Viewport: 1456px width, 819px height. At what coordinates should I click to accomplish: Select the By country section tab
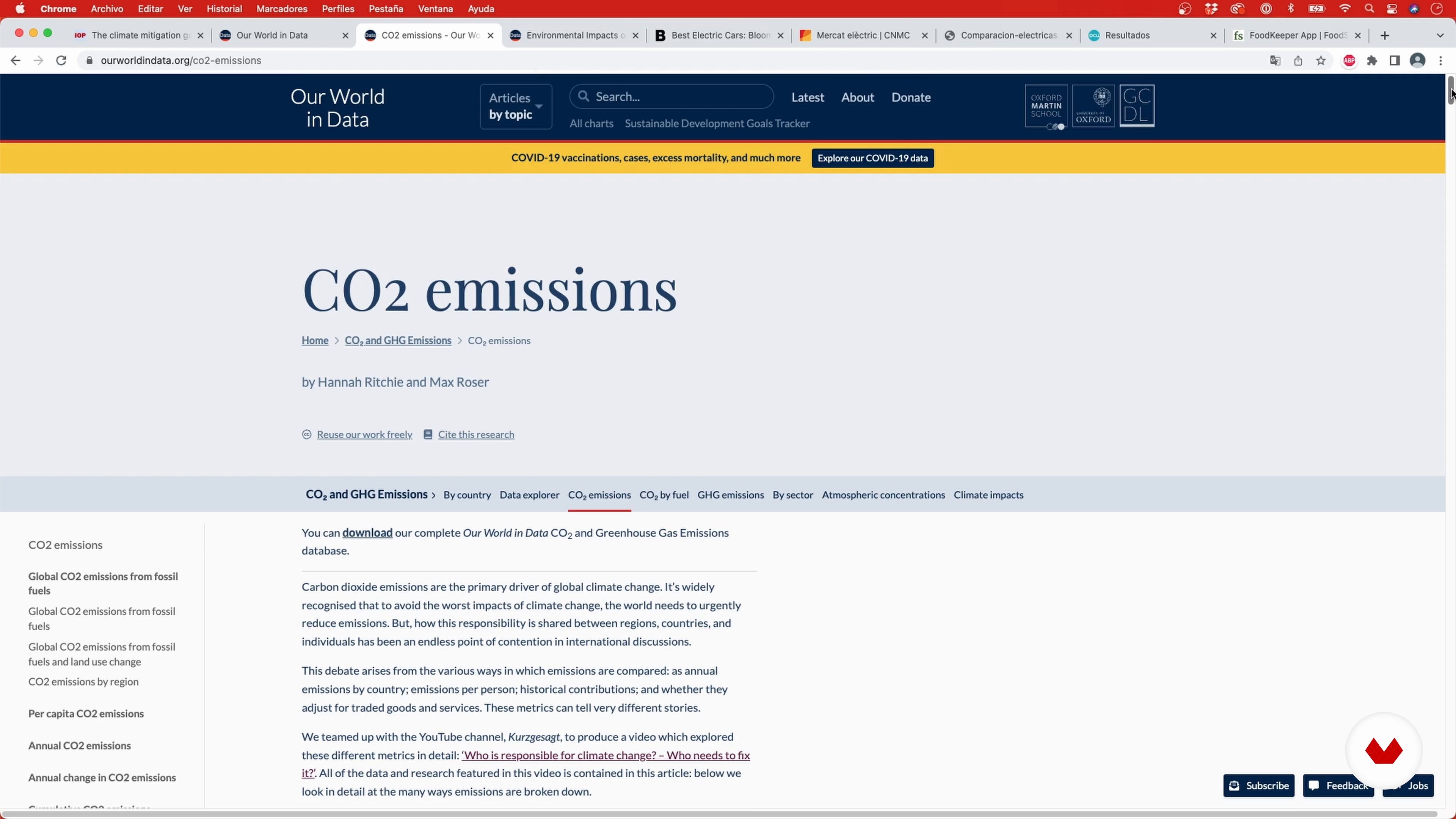point(467,495)
